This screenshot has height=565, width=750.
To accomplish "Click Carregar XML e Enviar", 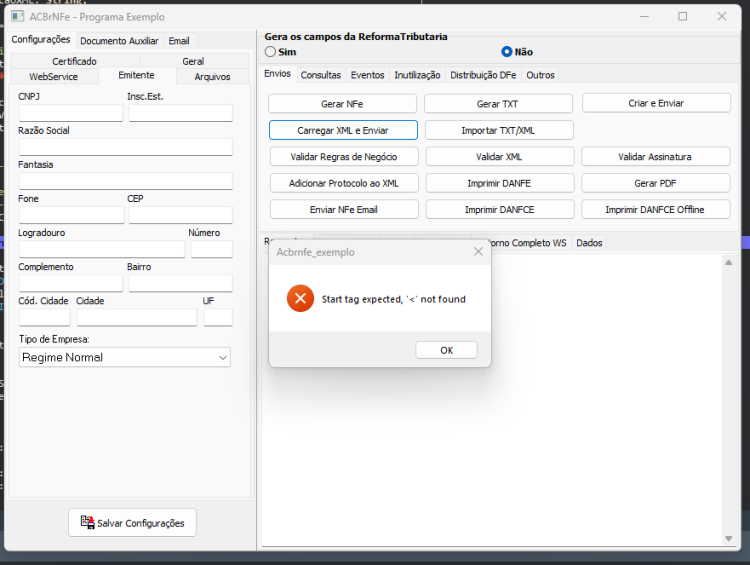I will 343,130.
